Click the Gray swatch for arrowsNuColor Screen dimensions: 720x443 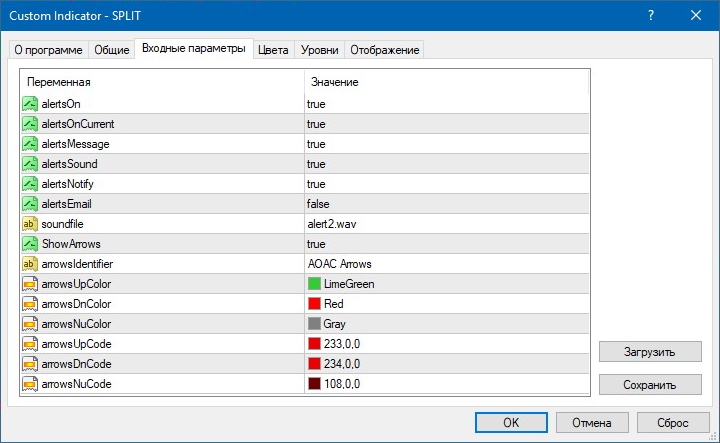click(315, 324)
